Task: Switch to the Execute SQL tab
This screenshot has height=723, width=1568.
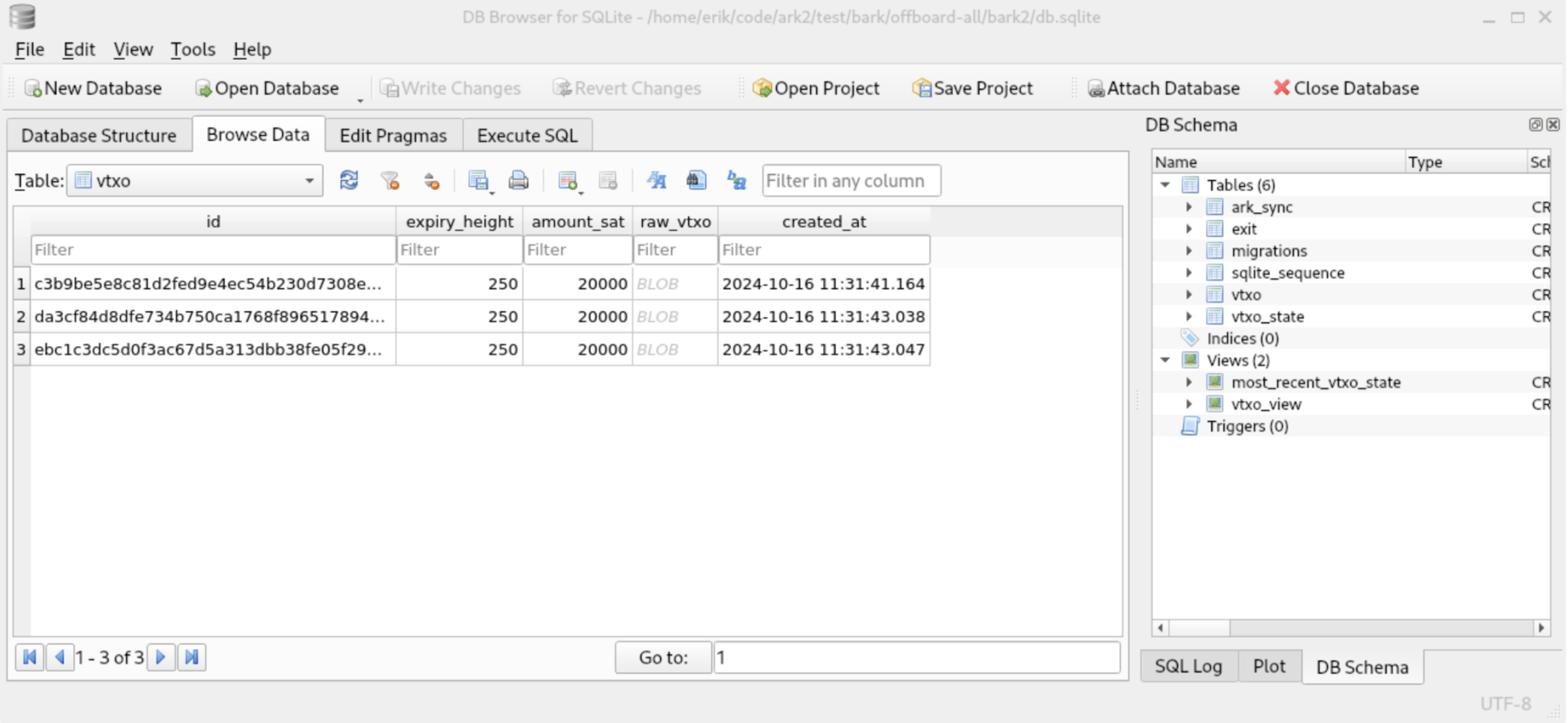Action: click(x=527, y=135)
